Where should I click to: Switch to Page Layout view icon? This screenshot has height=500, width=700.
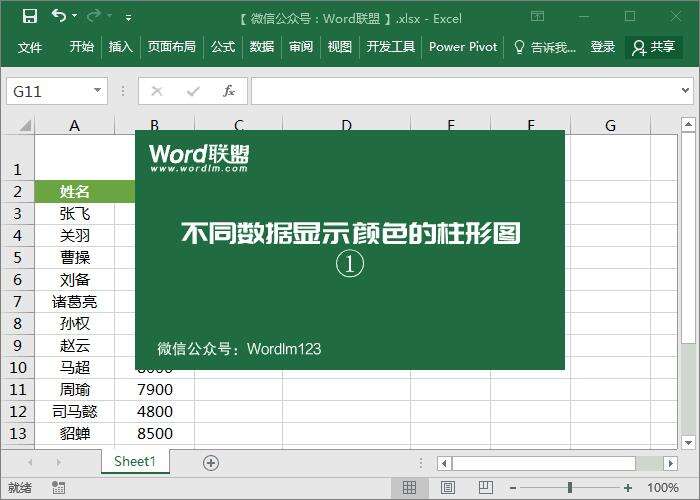[x=448, y=488]
